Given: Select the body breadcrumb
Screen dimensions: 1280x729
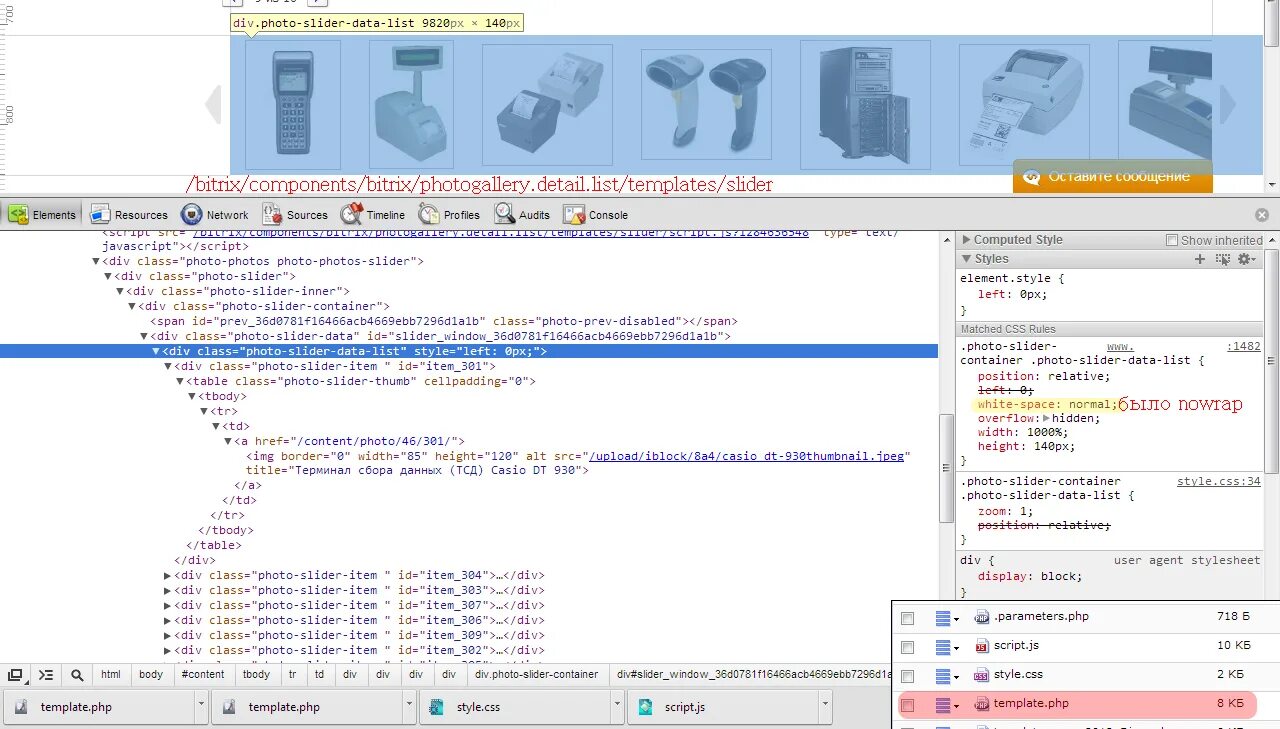Looking at the screenshot, I should 151,675.
